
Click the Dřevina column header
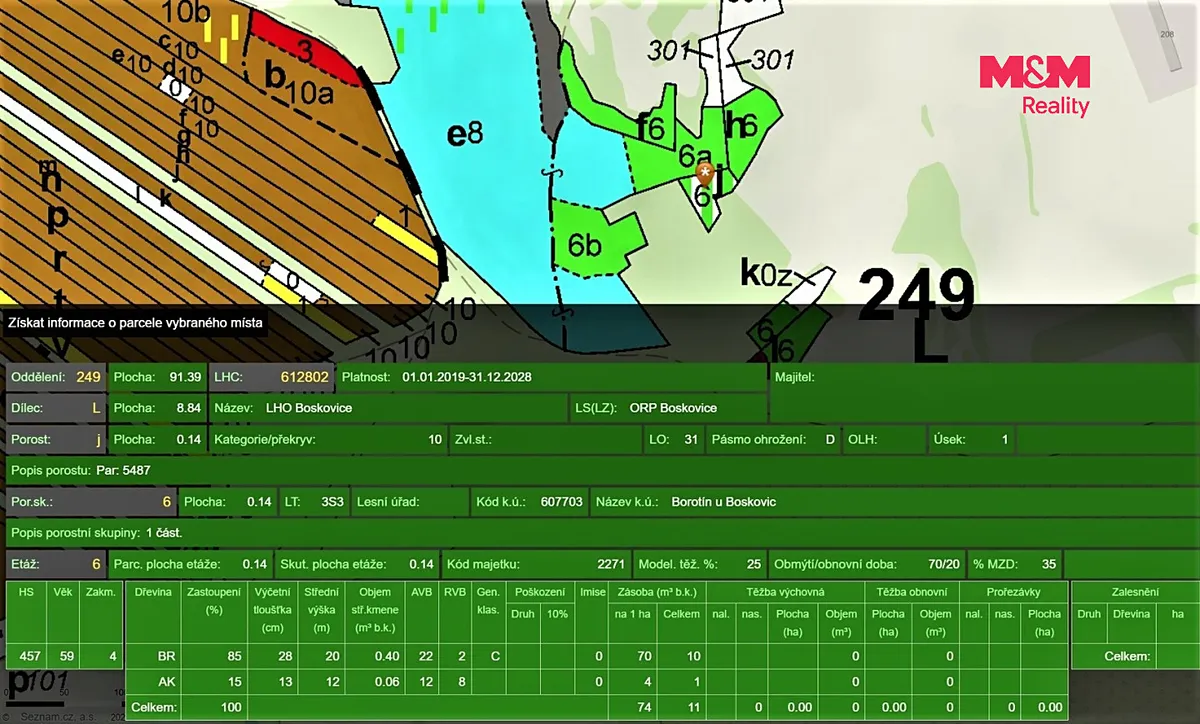tap(152, 592)
